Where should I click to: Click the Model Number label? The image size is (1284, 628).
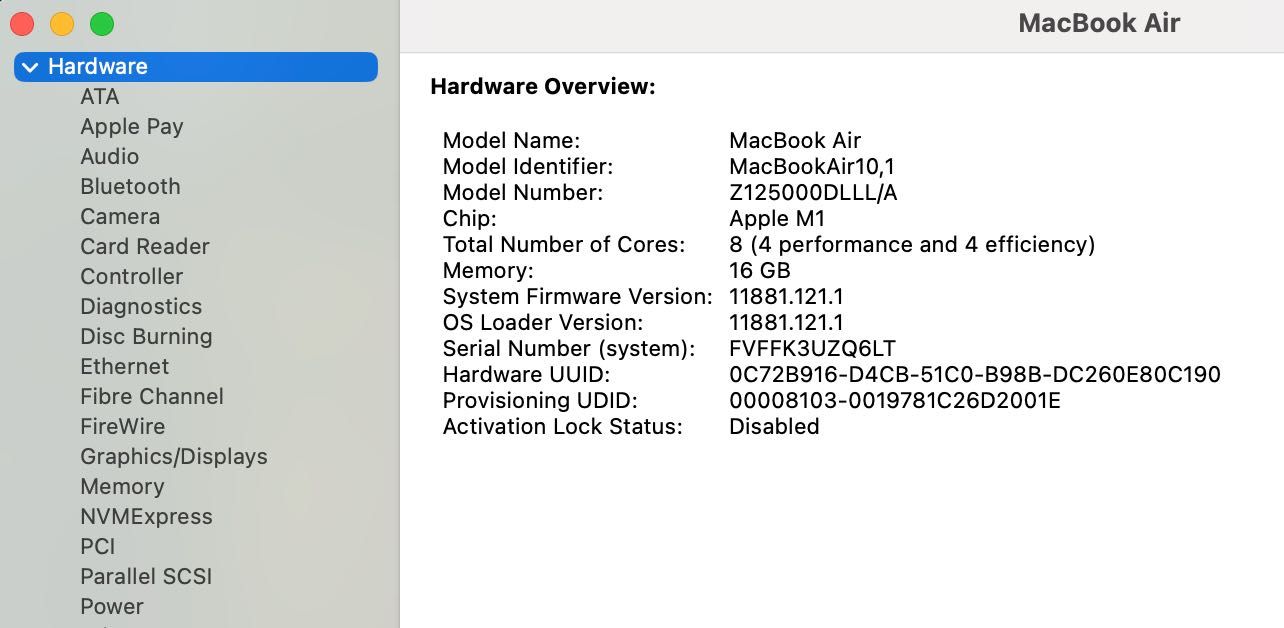(x=523, y=193)
